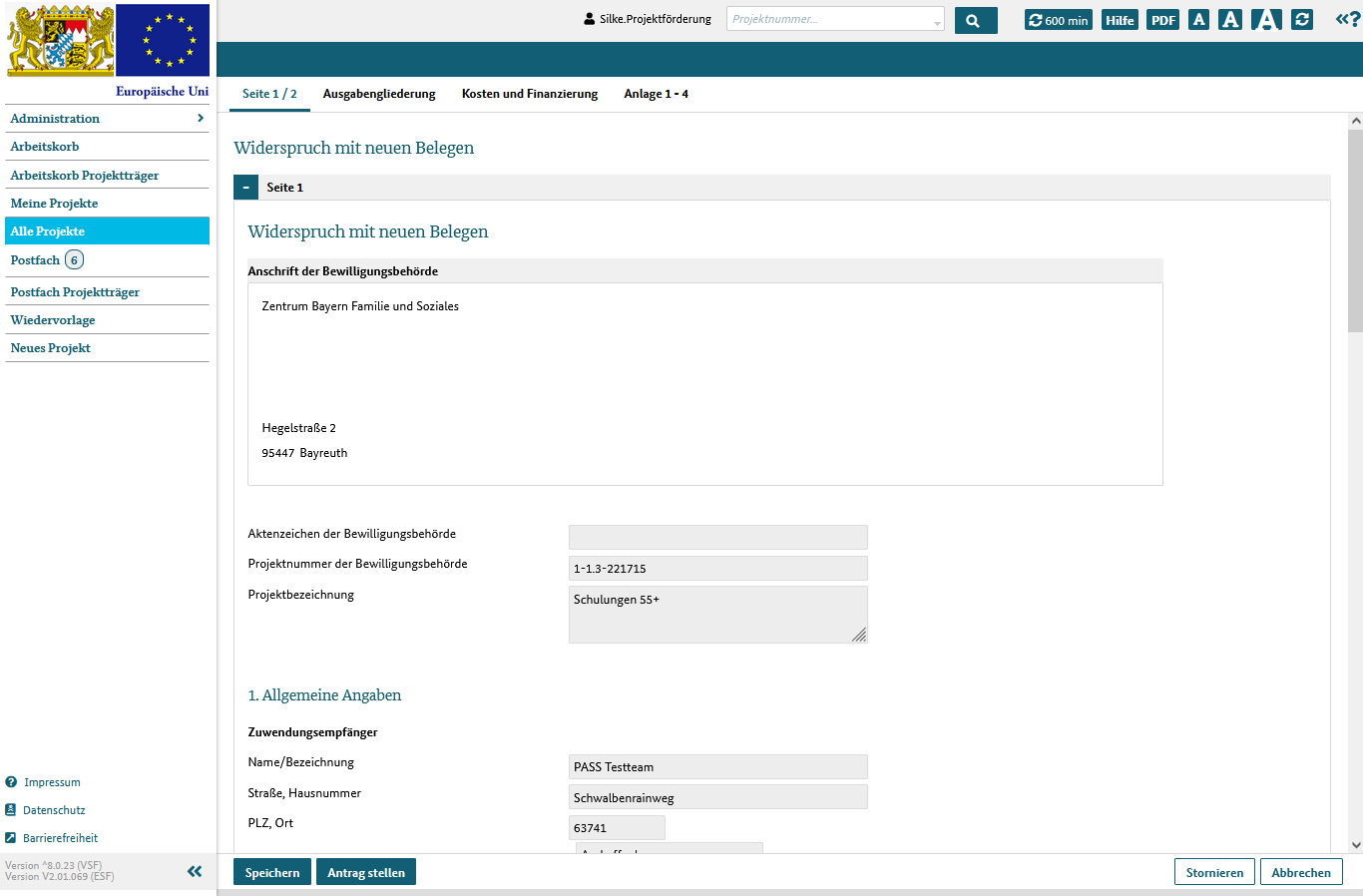
Task: Click the Stornieren button
Action: [1214, 872]
